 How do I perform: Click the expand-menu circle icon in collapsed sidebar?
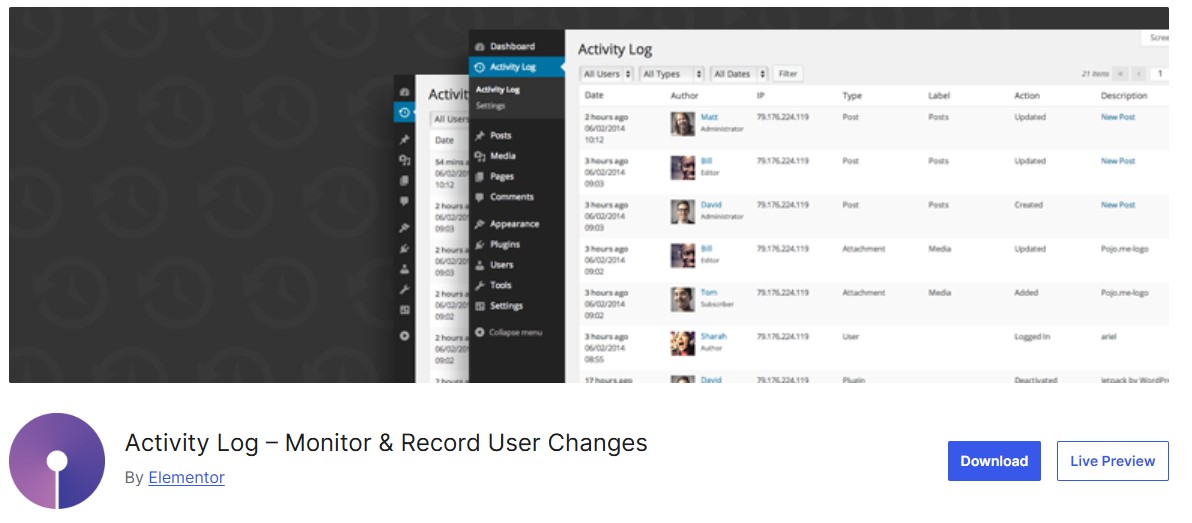[404, 335]
